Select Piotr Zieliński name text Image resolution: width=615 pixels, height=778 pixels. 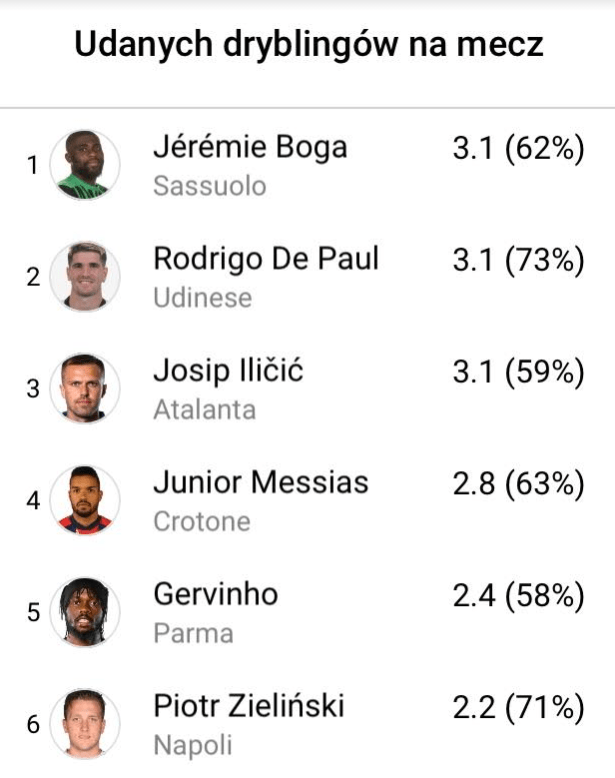pos(249,707)
